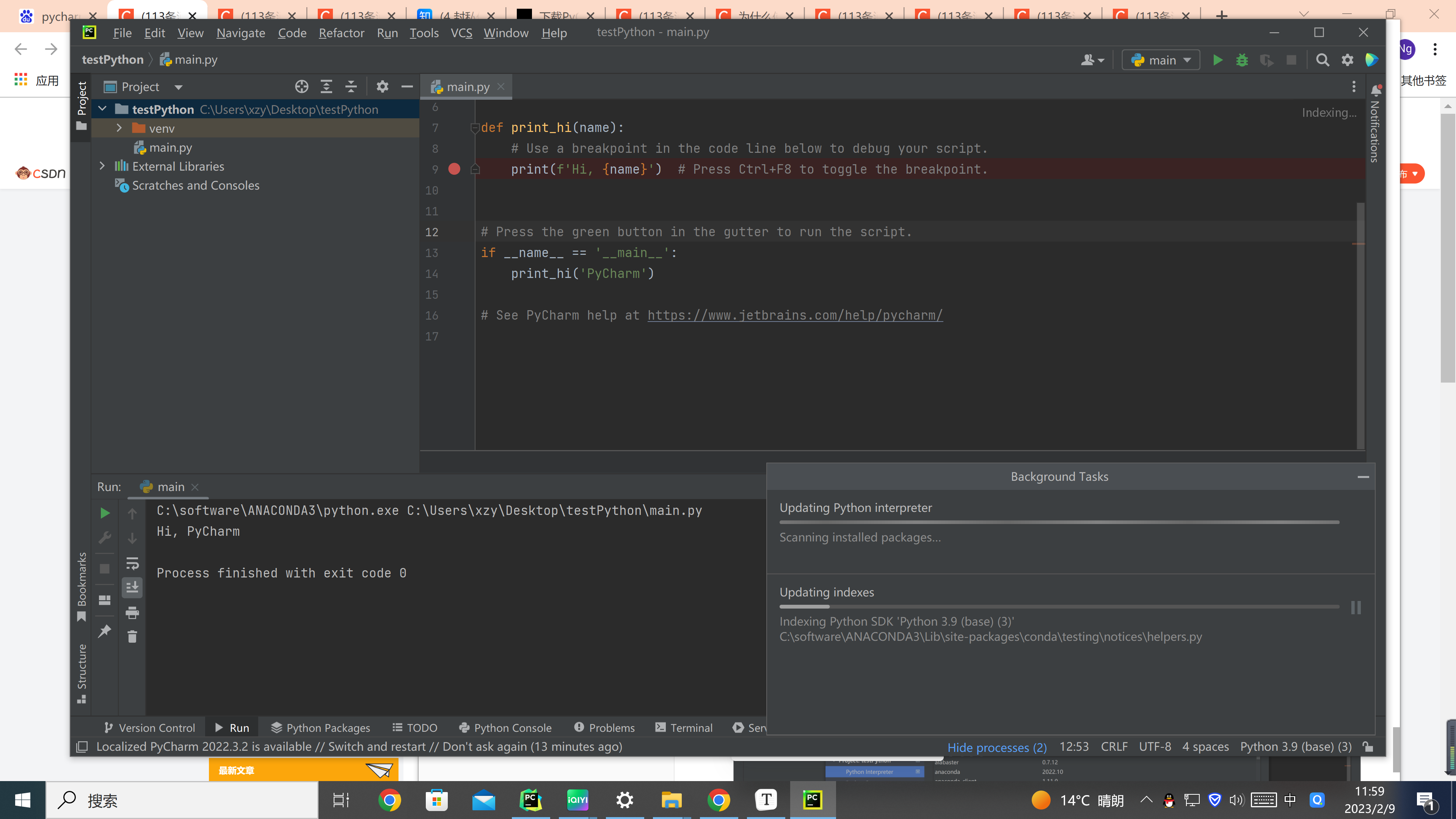Screen dimensions: 1456x819
Task: Switch to Python Packages tab
Action: (320, 728)
